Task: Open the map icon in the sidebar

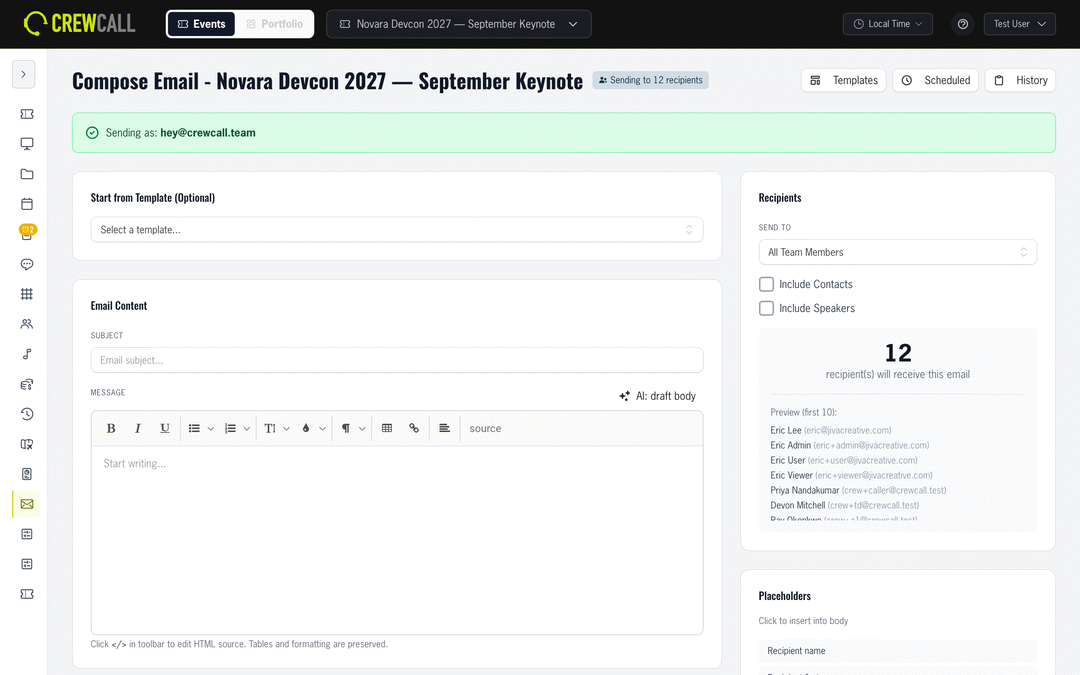Action: coord(27,444)
